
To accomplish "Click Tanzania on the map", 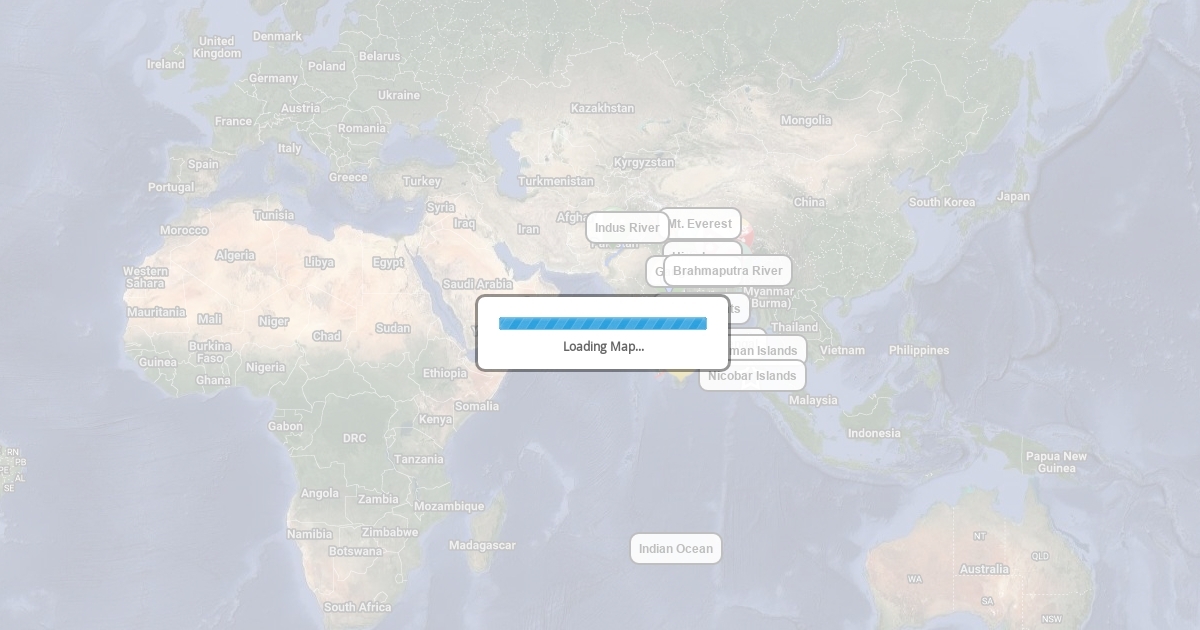I will coord(419,459).
